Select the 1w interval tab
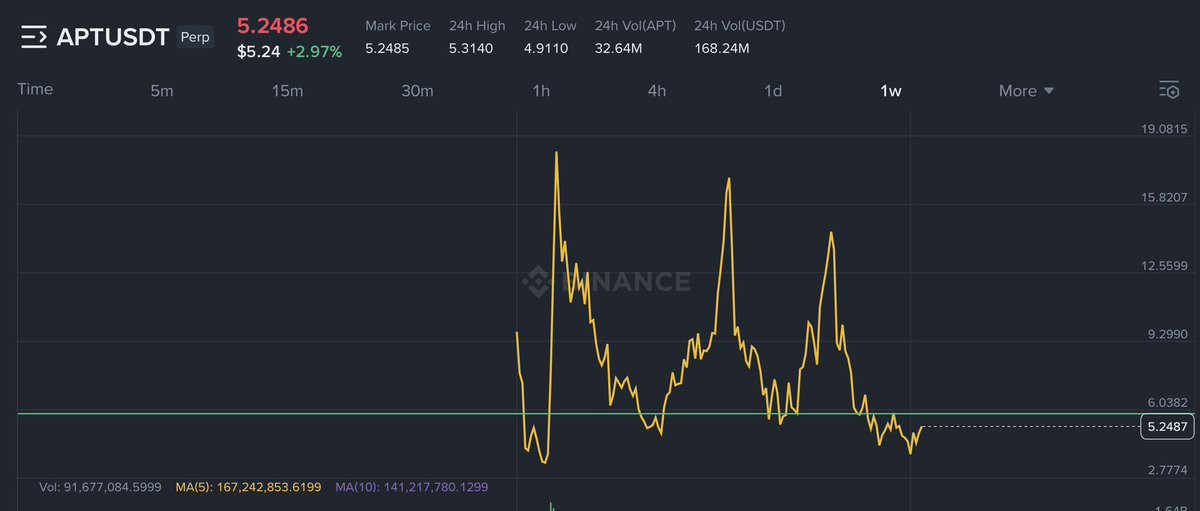The height and width of the screenshot is (511, 1200). (x=890, y=91)
